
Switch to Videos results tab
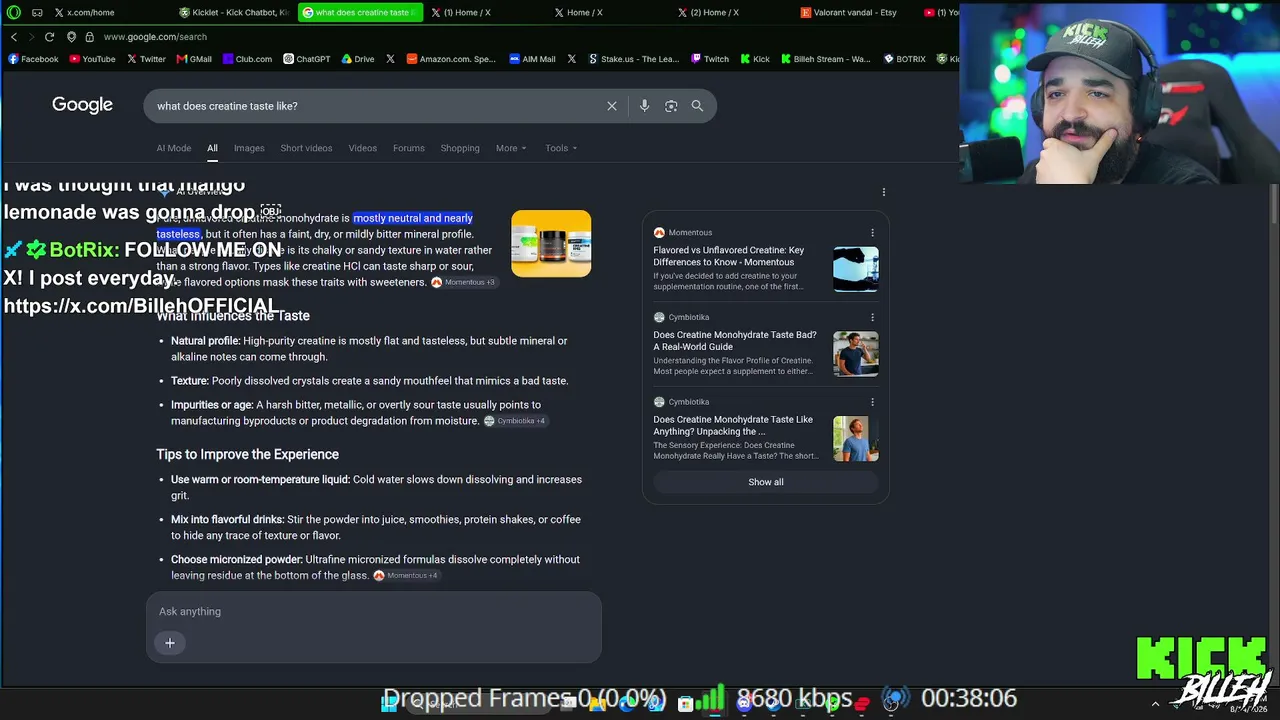[362, 148]
